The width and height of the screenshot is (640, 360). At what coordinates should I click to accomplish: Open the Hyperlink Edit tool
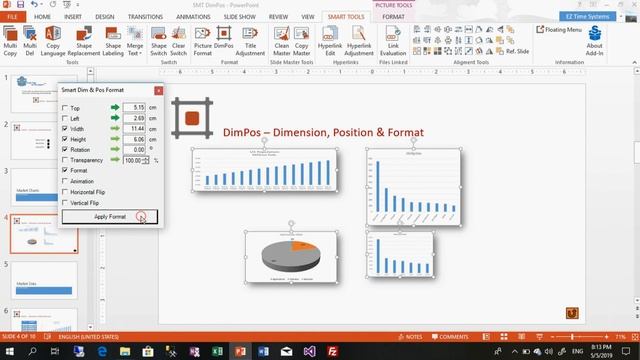coord(330,41)
